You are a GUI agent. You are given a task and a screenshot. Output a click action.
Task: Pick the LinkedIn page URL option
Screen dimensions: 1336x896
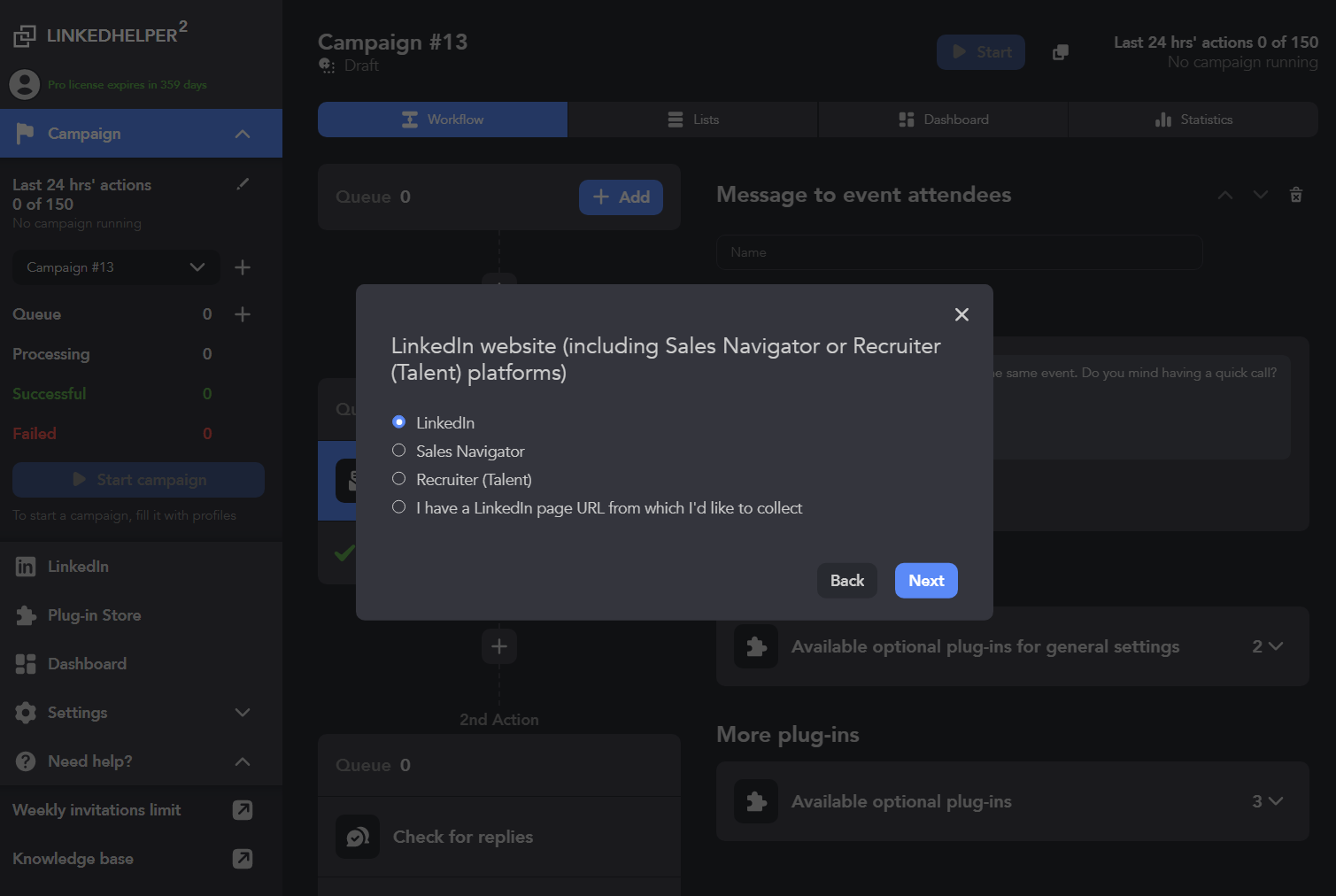[x=398, y=507]
